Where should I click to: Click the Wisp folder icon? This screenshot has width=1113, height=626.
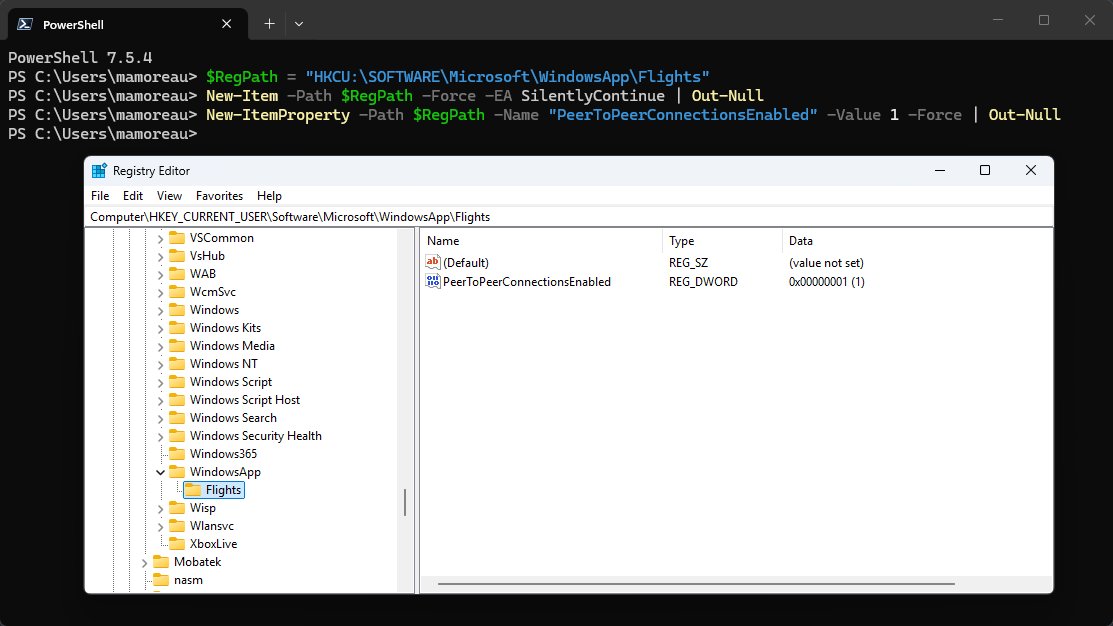[x=177, y=508]
